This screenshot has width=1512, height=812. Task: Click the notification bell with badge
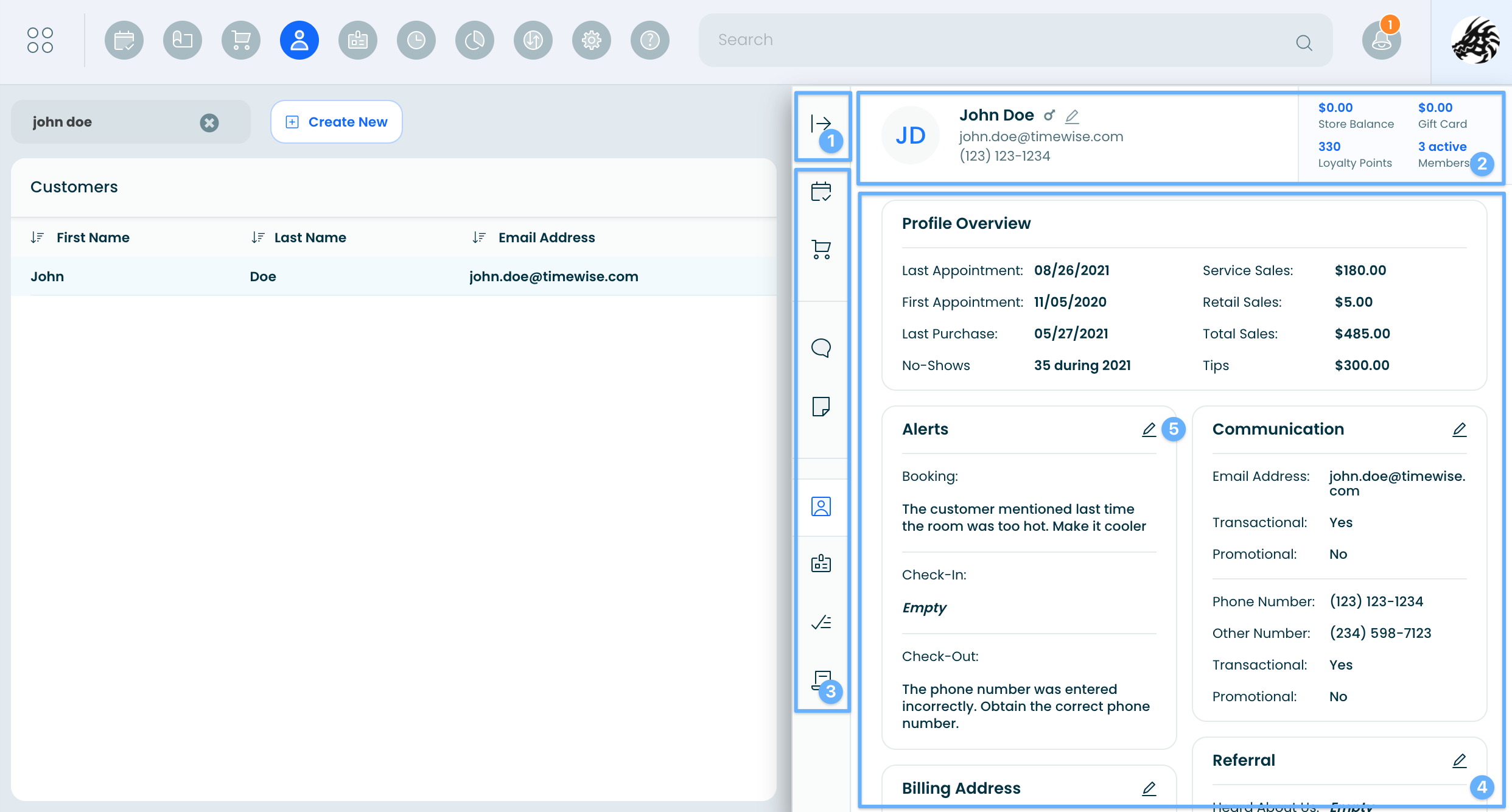[x=1381, y=40]
